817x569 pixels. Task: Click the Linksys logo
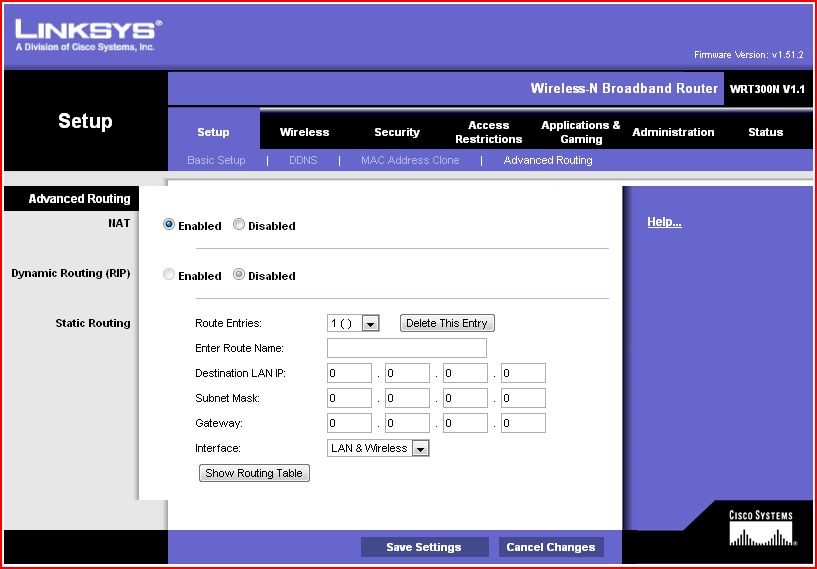[88, 35]
